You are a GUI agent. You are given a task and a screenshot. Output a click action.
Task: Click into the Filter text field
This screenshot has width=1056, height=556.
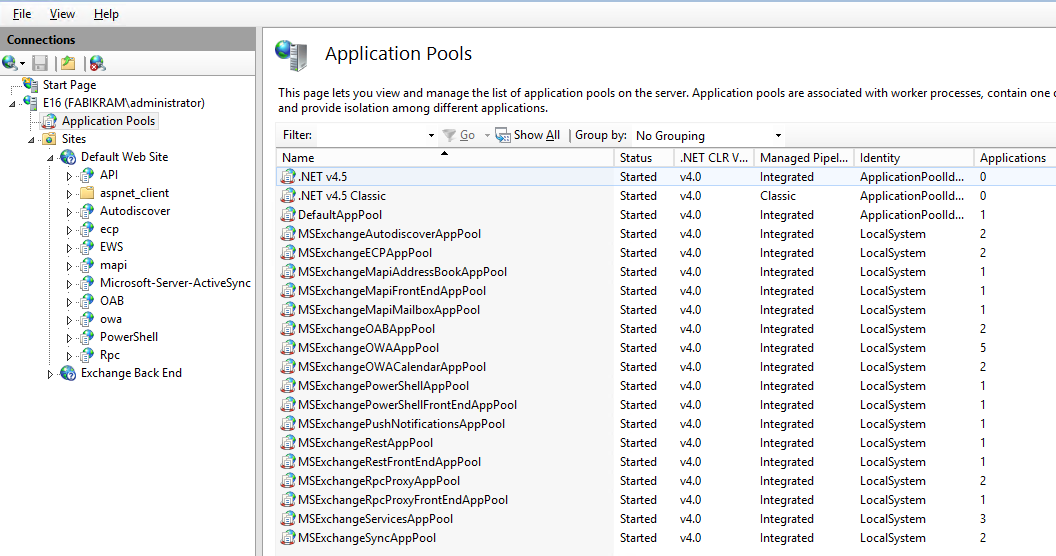[x=372, y=135]
